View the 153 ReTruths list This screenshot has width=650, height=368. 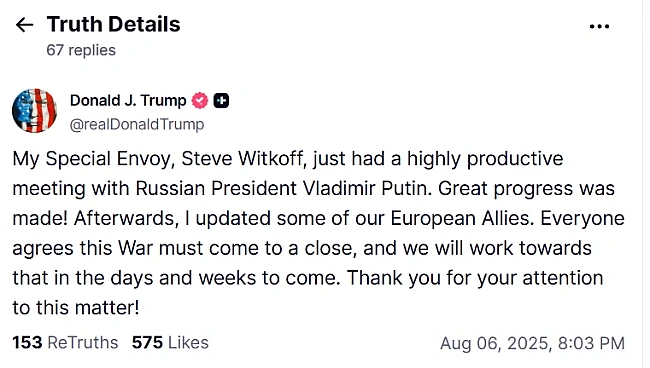pyautogui.click(x=65, y=343)
